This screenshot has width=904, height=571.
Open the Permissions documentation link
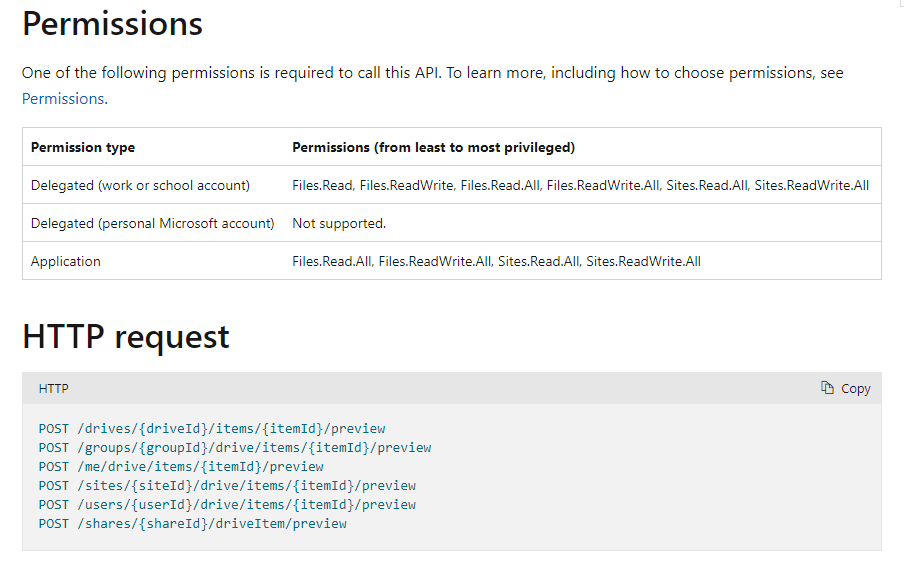[x=64, y=98]
